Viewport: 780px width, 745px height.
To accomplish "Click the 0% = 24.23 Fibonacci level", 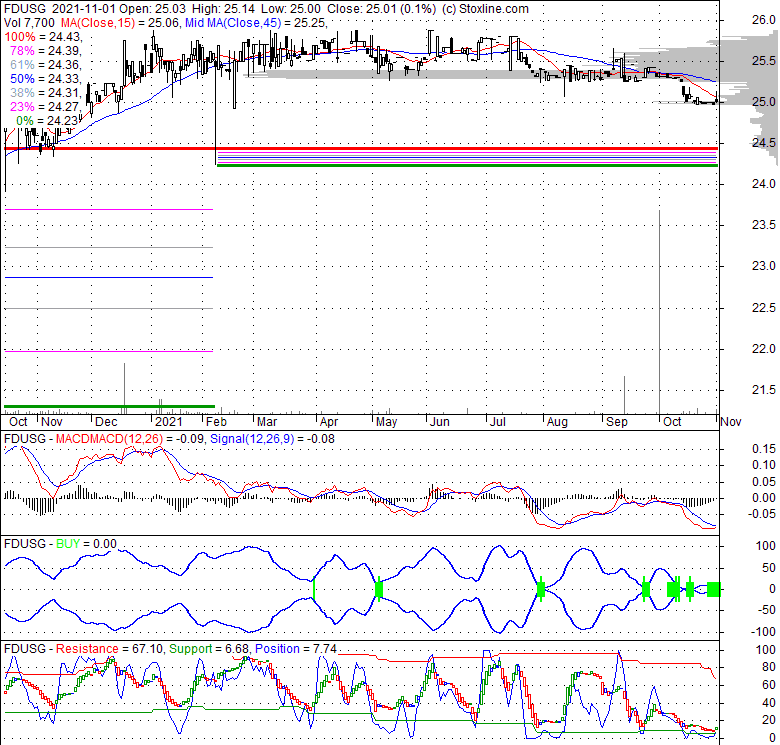I will (48, 120).
